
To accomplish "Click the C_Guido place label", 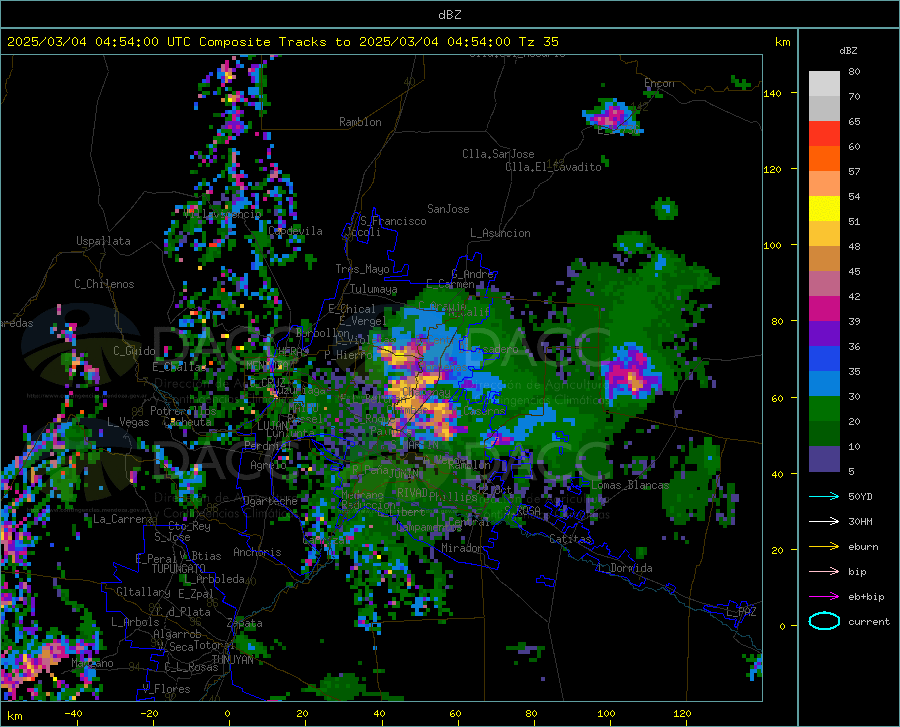I will pyautogui.click(x=134, y=351).
